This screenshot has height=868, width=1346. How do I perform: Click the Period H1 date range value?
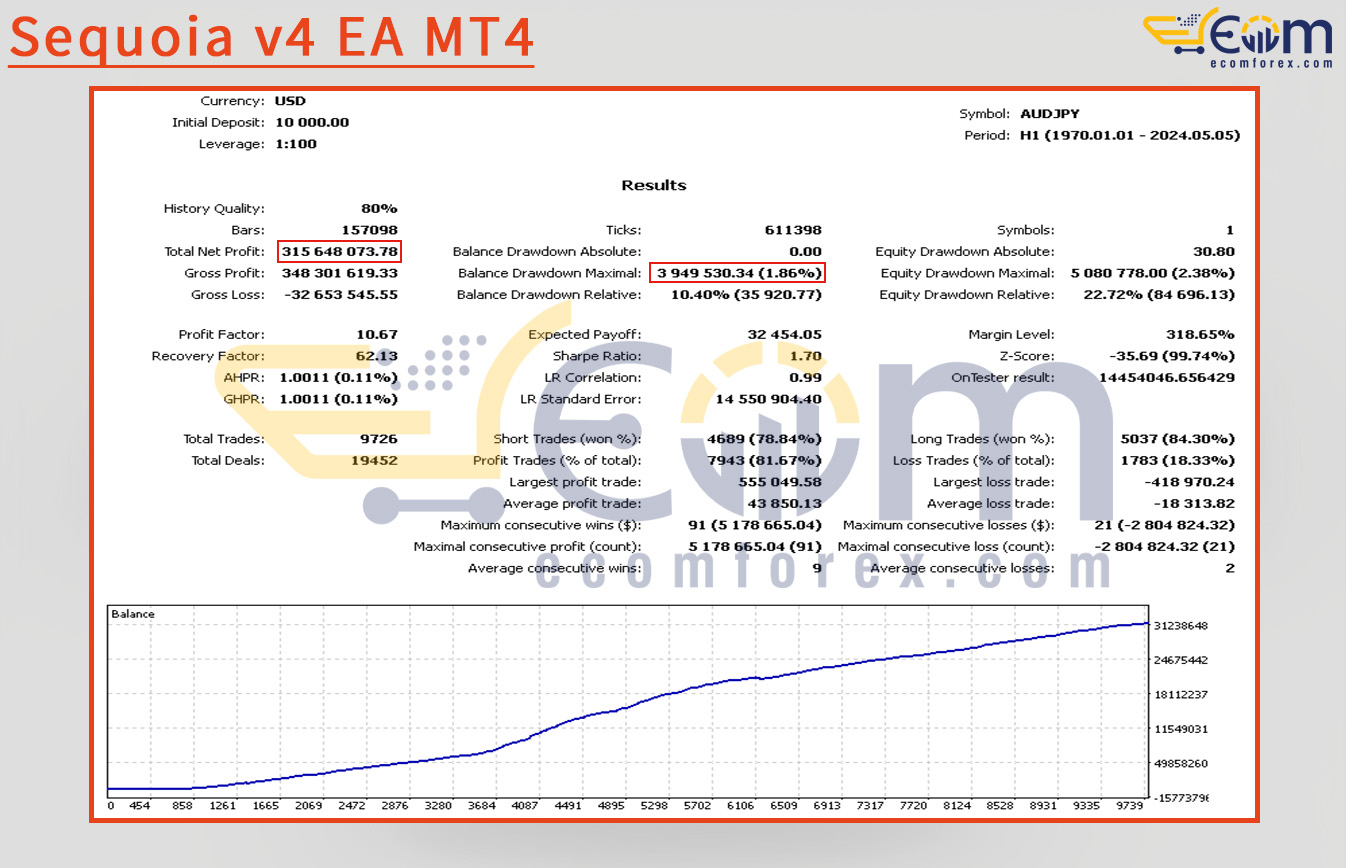[1130, 136]
